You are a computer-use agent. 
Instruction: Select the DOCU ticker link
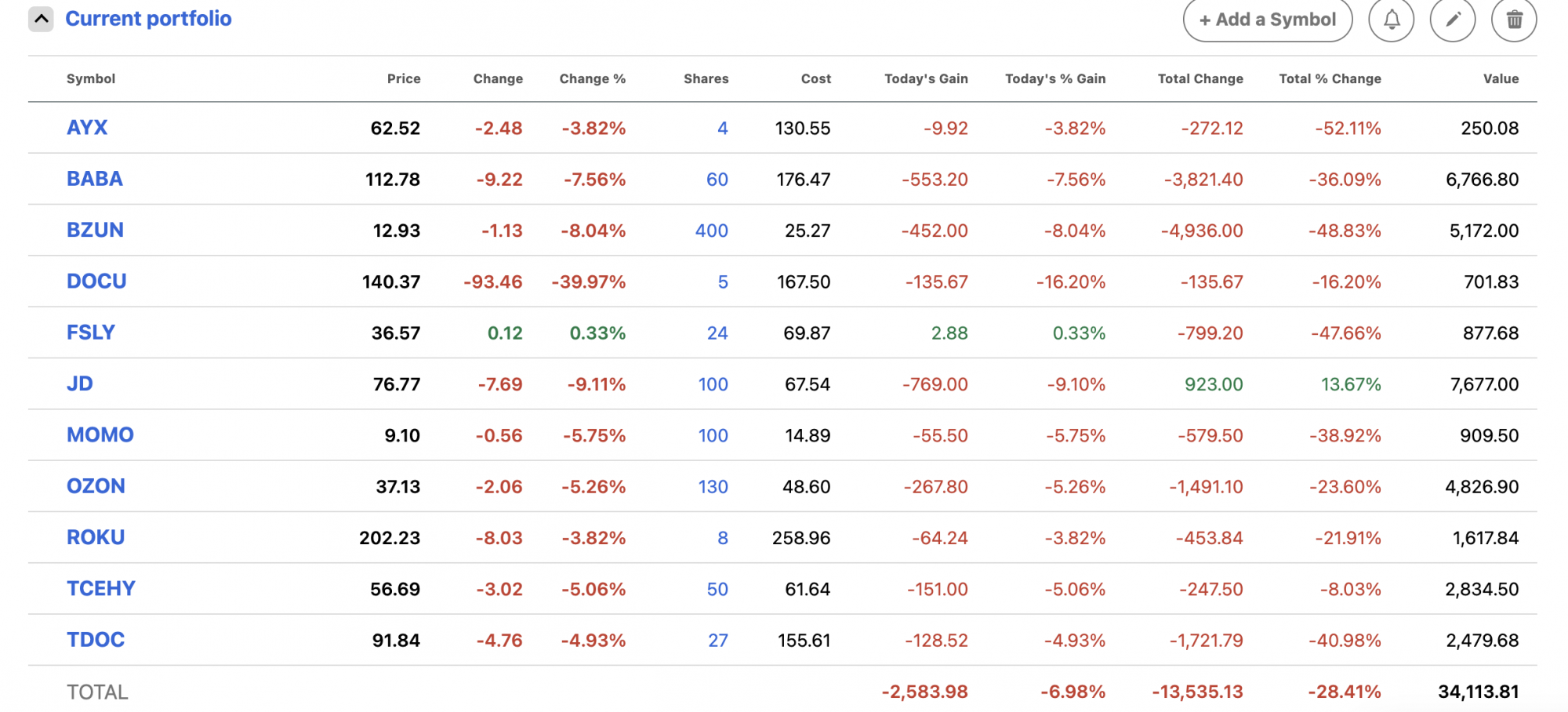[96, 282]
